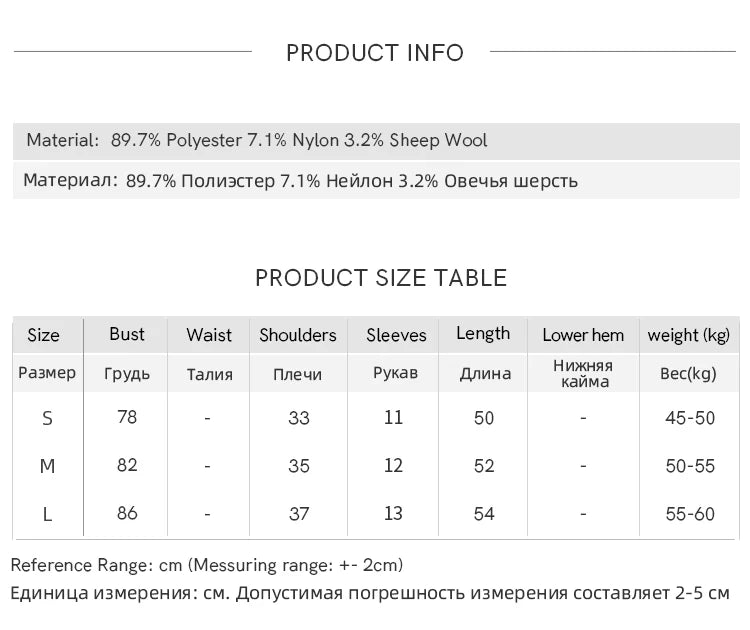Click the Bust column header
The width and height of the screenshot is (750, 630).
(x=127, y=334)
